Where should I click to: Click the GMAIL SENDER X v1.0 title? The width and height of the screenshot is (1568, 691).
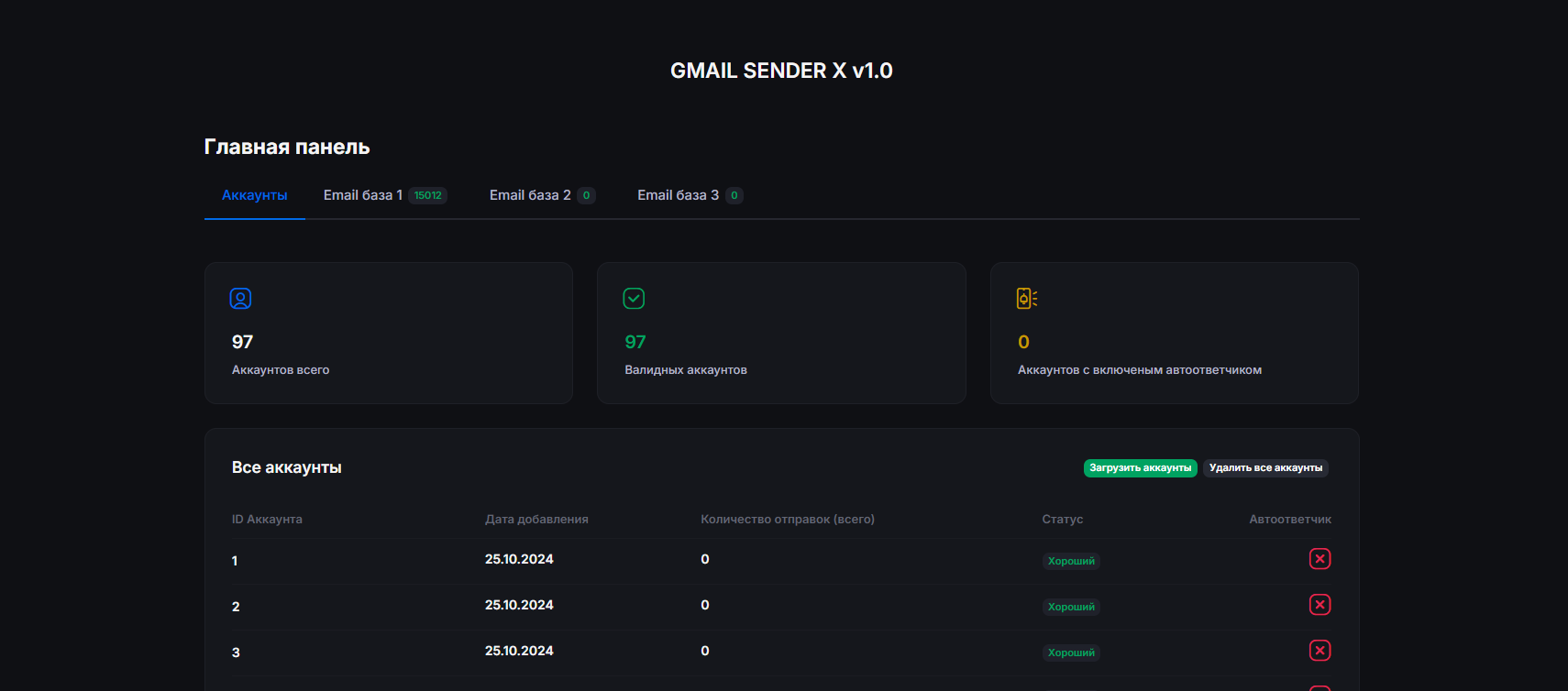pos(781,71)
